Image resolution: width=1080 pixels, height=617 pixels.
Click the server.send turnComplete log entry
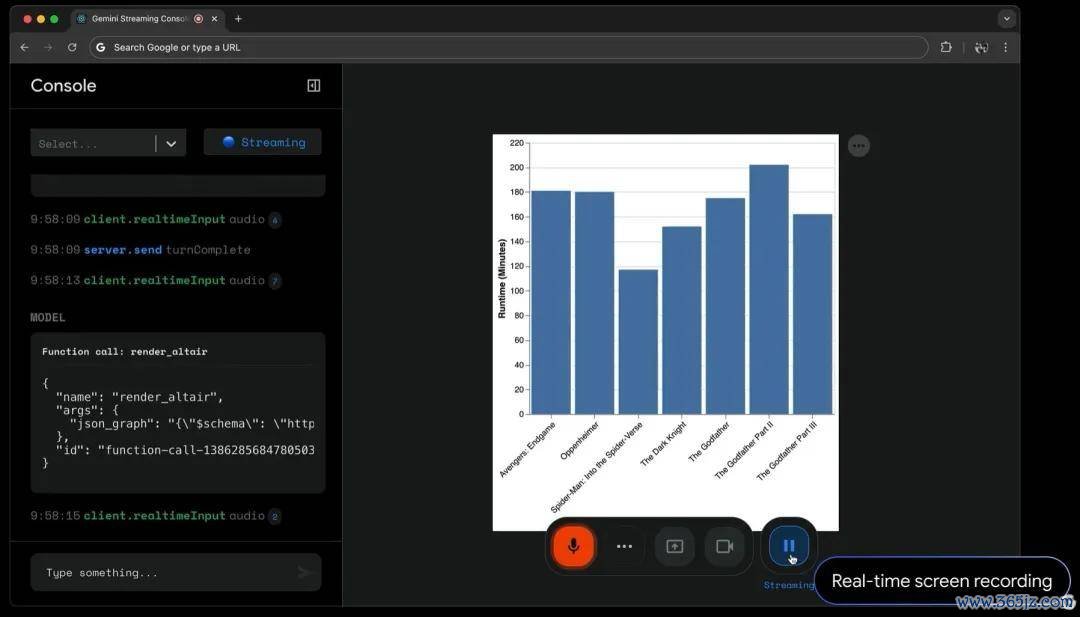[x=141, y=250]
